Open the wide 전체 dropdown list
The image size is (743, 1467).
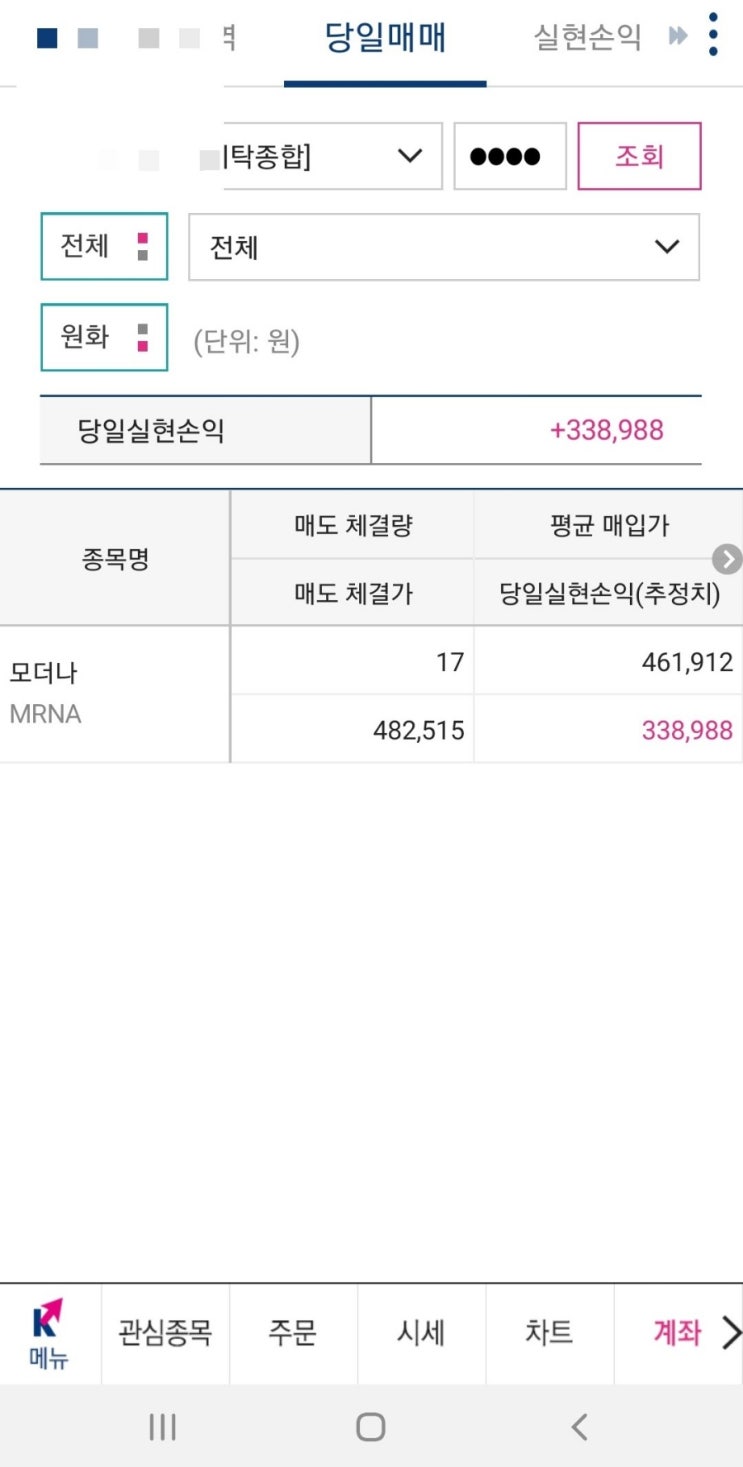[x=444, y=246]
